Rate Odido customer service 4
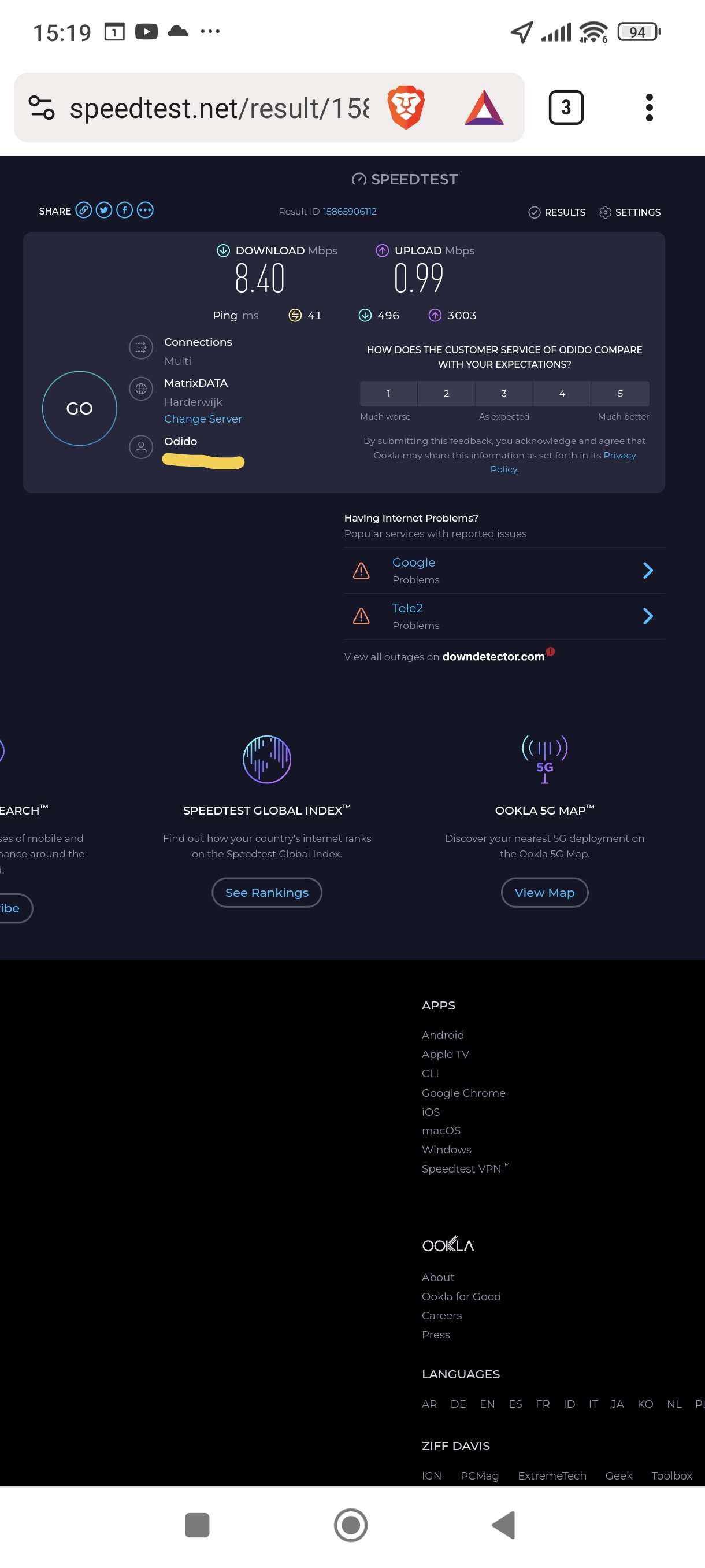Screen dimensions: 705x1568 [x=562, y=394]
